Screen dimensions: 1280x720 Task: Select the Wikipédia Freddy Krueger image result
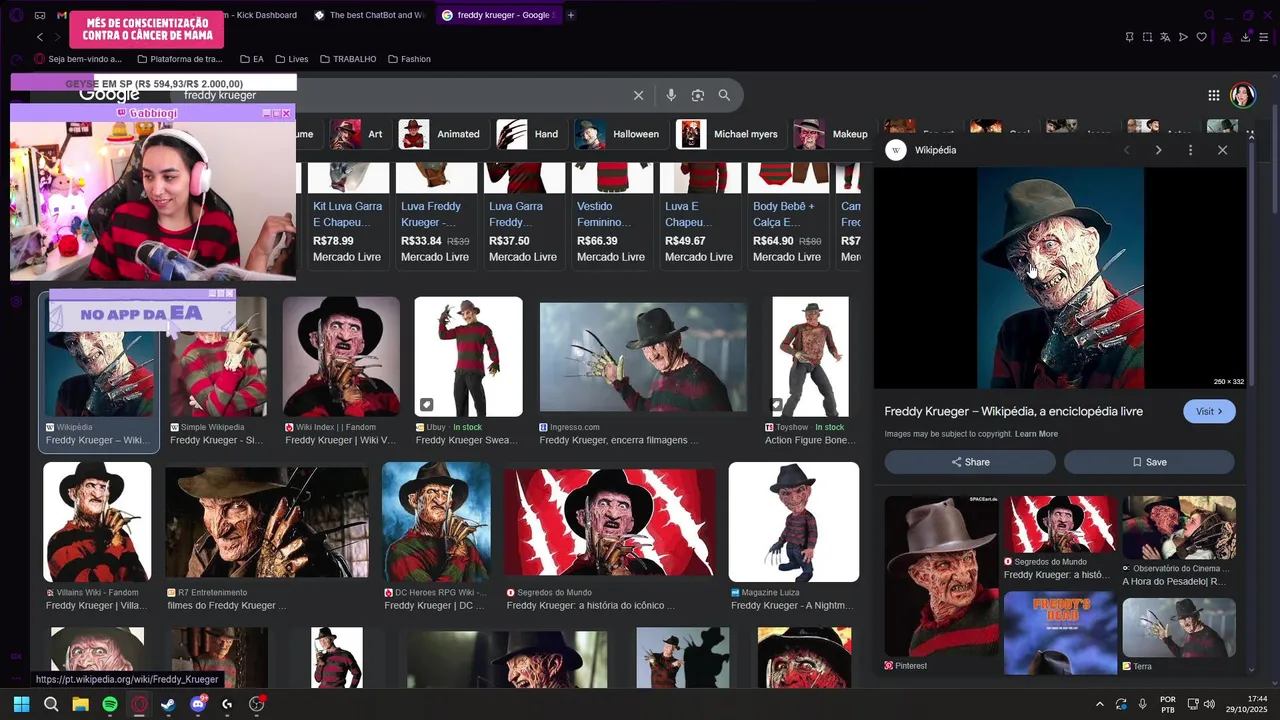point(99,372)
